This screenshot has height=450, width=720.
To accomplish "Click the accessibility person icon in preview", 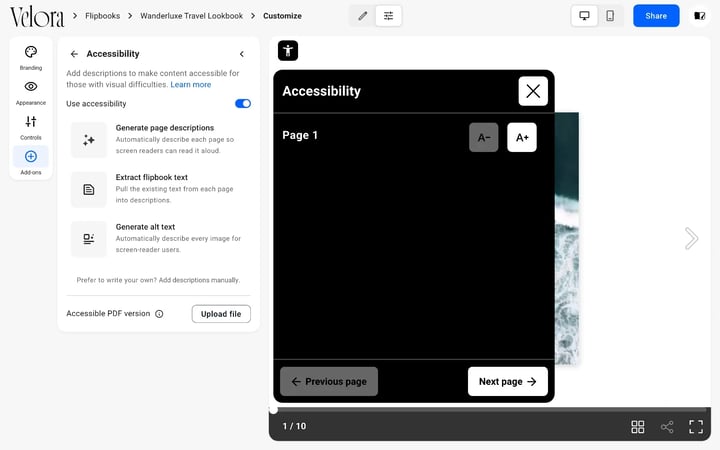I will point(288,51).
